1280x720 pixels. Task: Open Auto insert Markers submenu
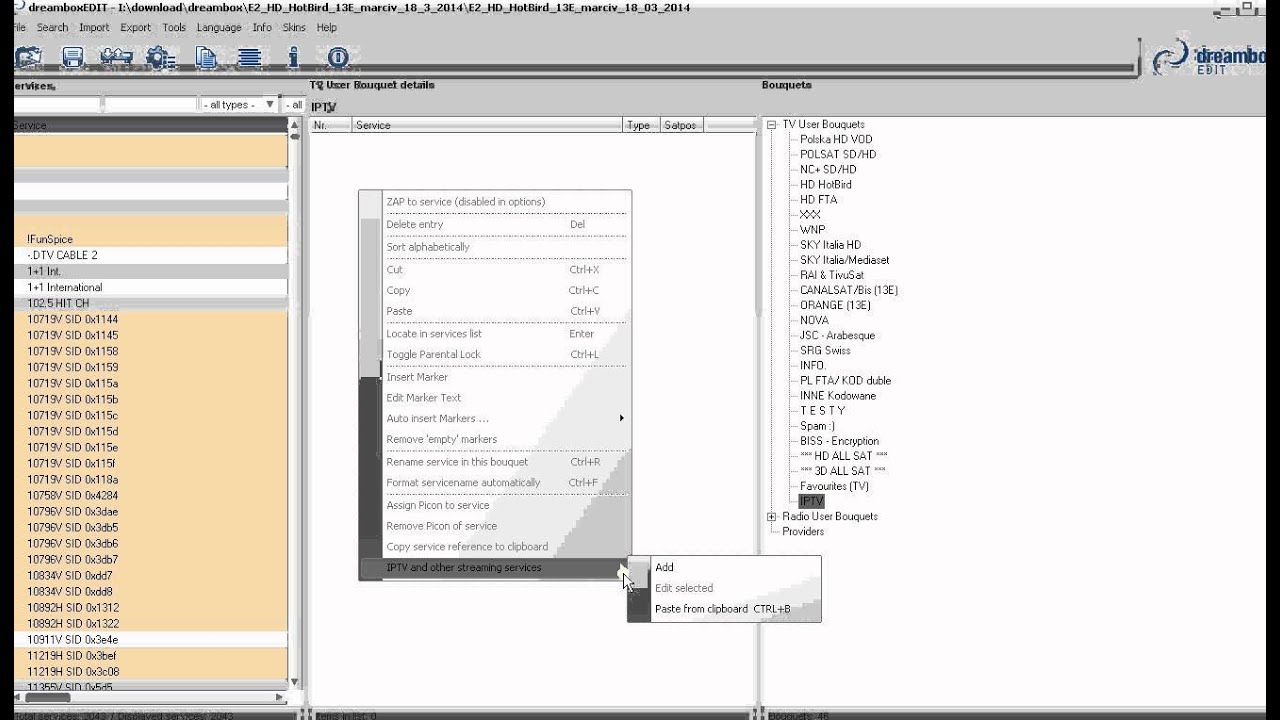[x=506, y=419]
